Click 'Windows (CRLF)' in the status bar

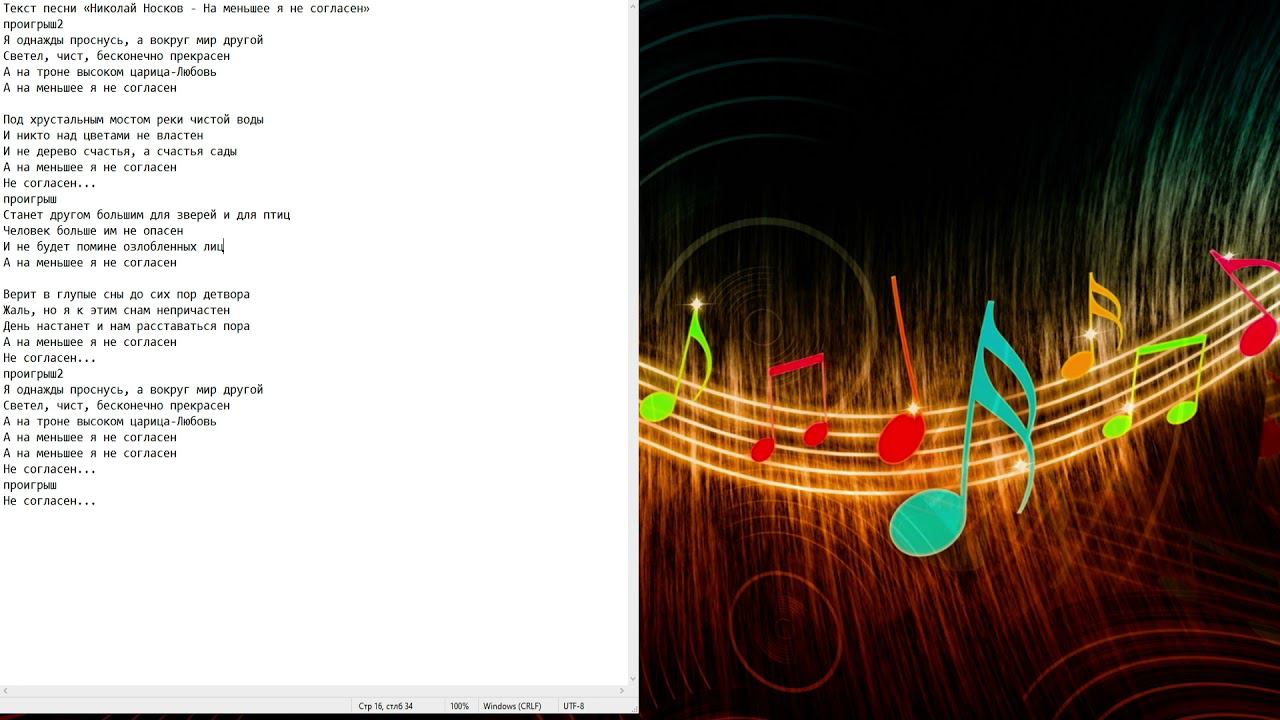[512, 706]
